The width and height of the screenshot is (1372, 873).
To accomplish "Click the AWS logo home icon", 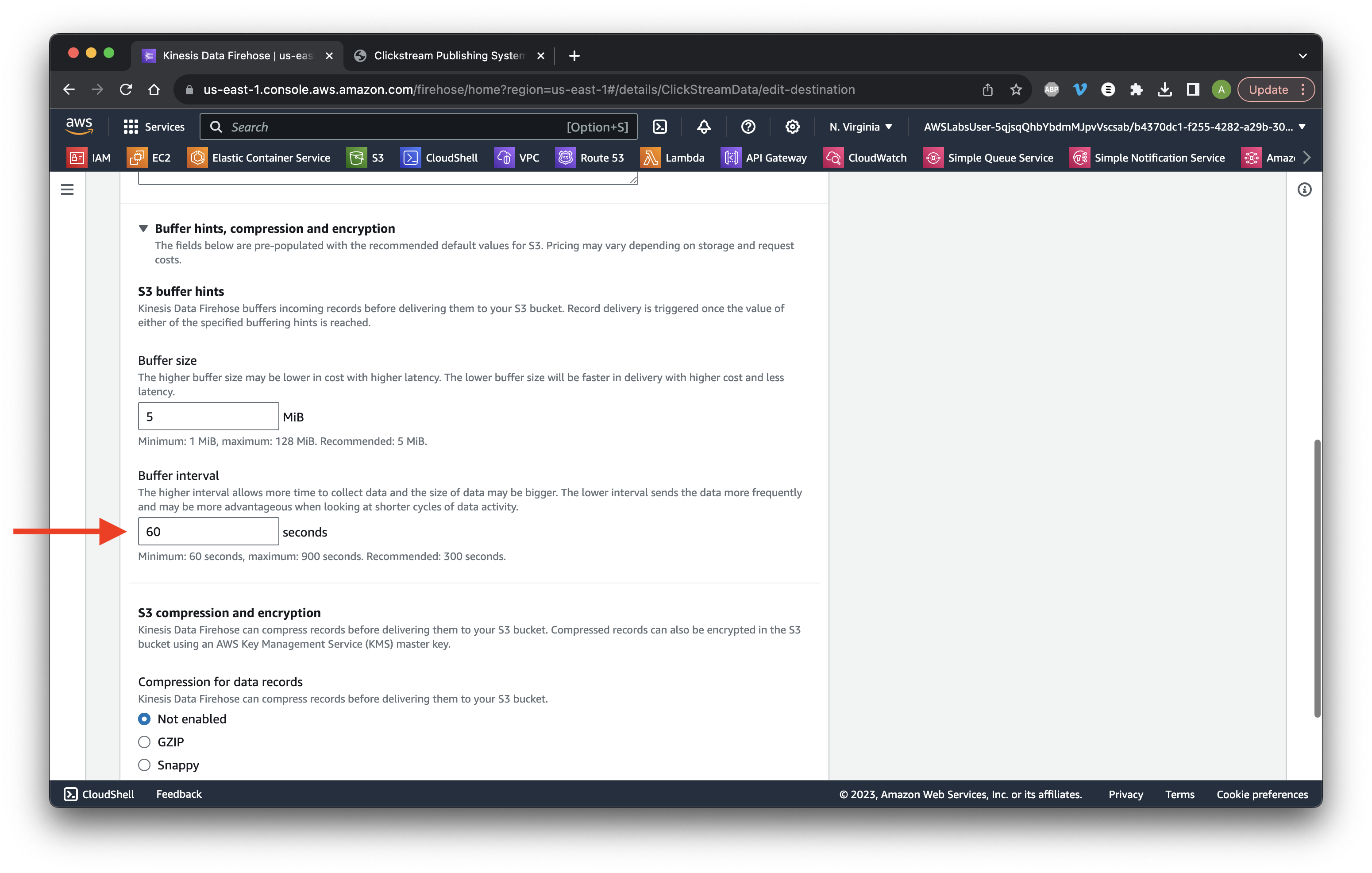I will (x=79, y=127).
